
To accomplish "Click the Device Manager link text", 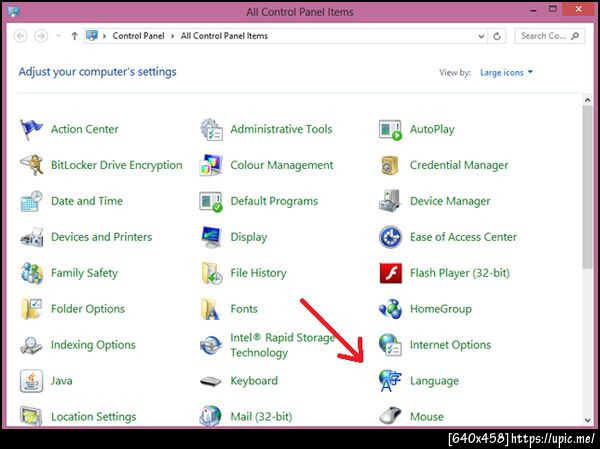I will point(450,201).
